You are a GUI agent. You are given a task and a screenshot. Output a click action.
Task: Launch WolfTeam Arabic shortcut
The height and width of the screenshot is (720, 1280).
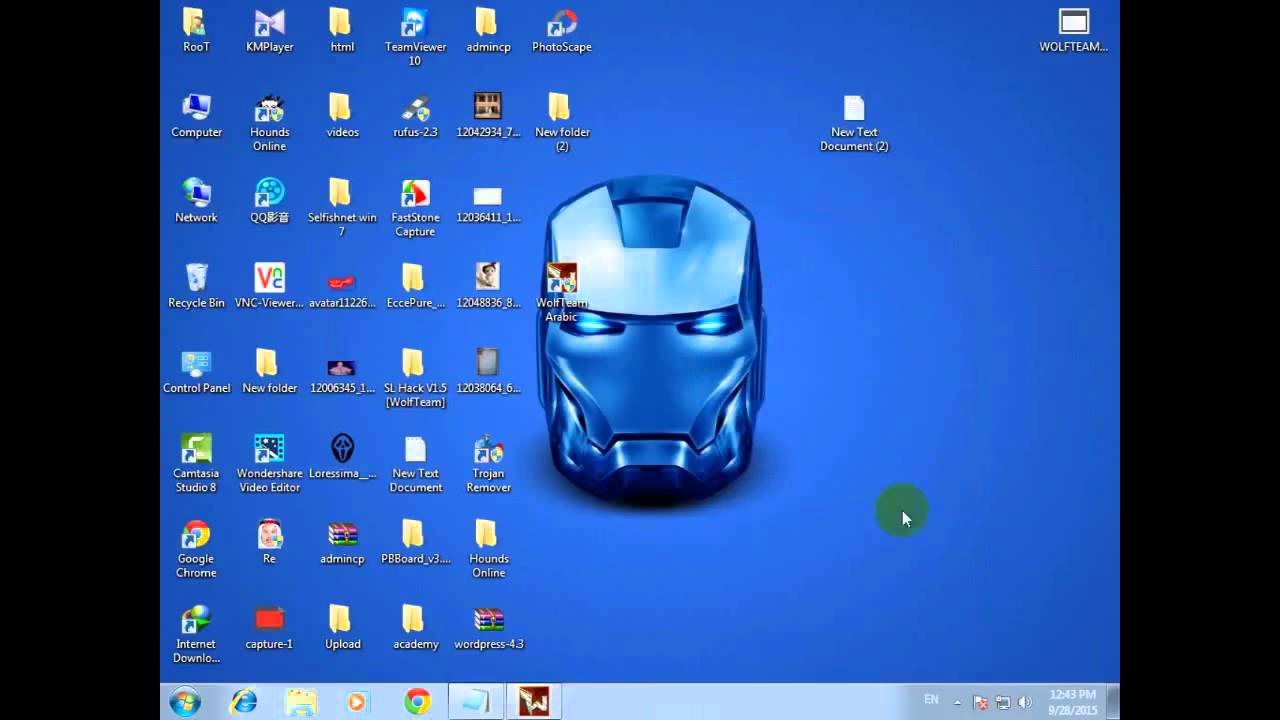click(561, 292)
